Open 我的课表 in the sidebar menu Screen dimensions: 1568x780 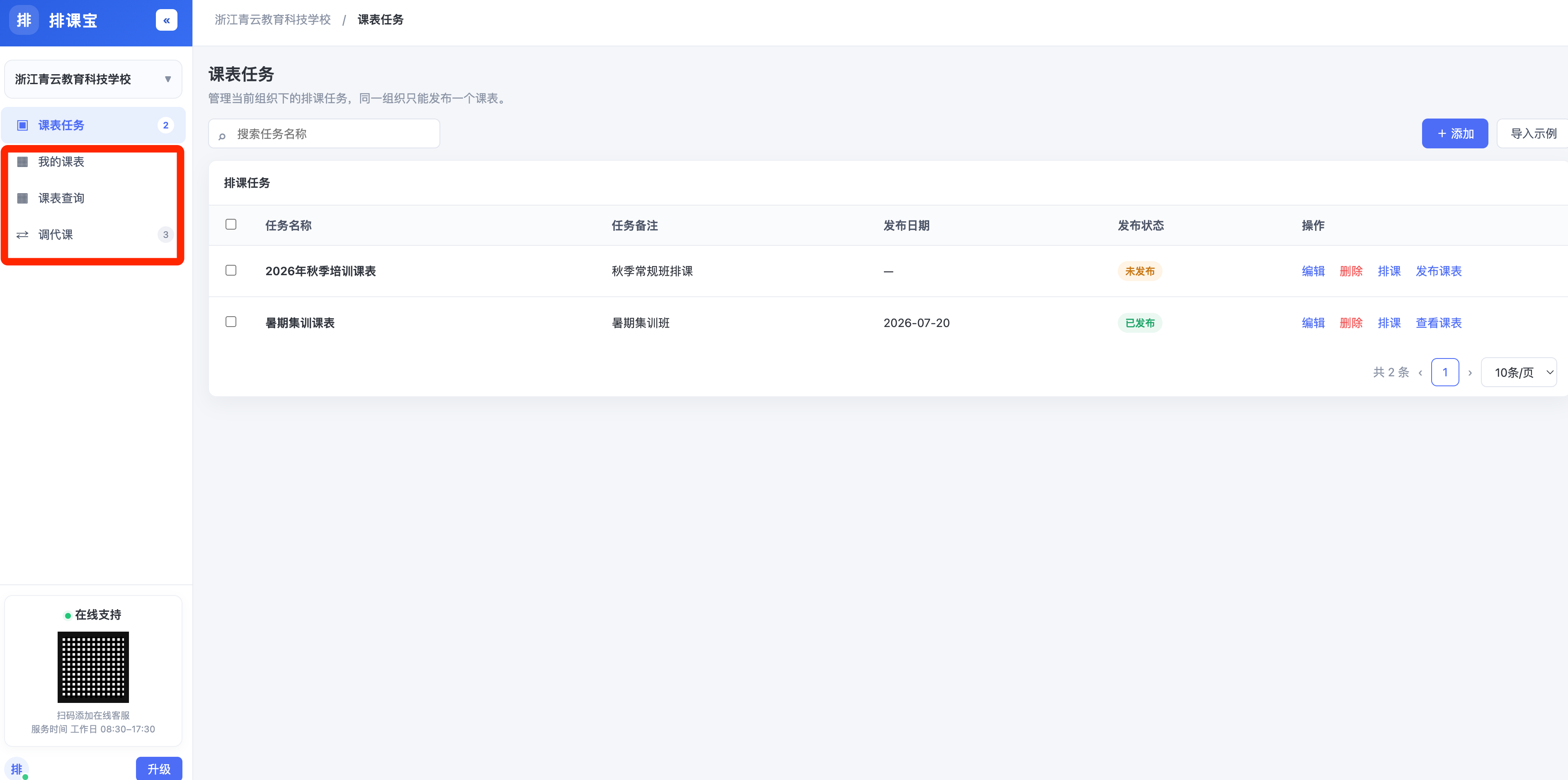pos(93,162)
